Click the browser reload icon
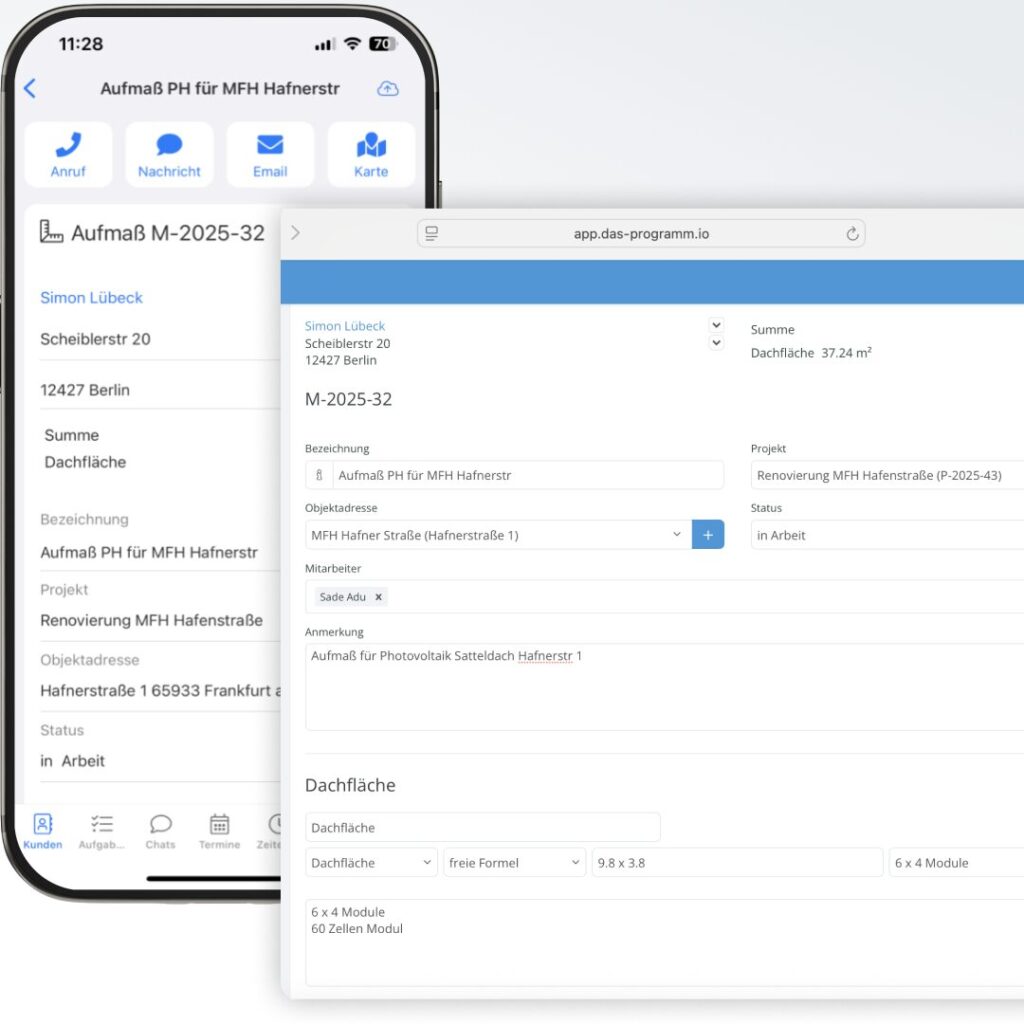The image size is (1024, 1024). [x=852, y=234]
